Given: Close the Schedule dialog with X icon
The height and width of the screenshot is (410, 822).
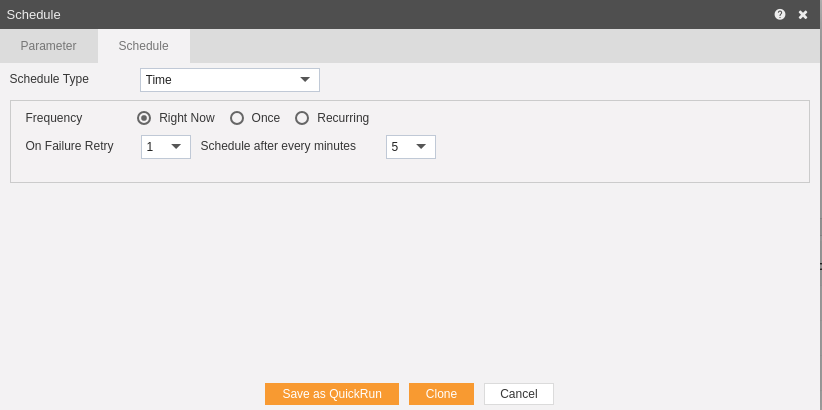Looking at the screenshot, I should 803,15.
